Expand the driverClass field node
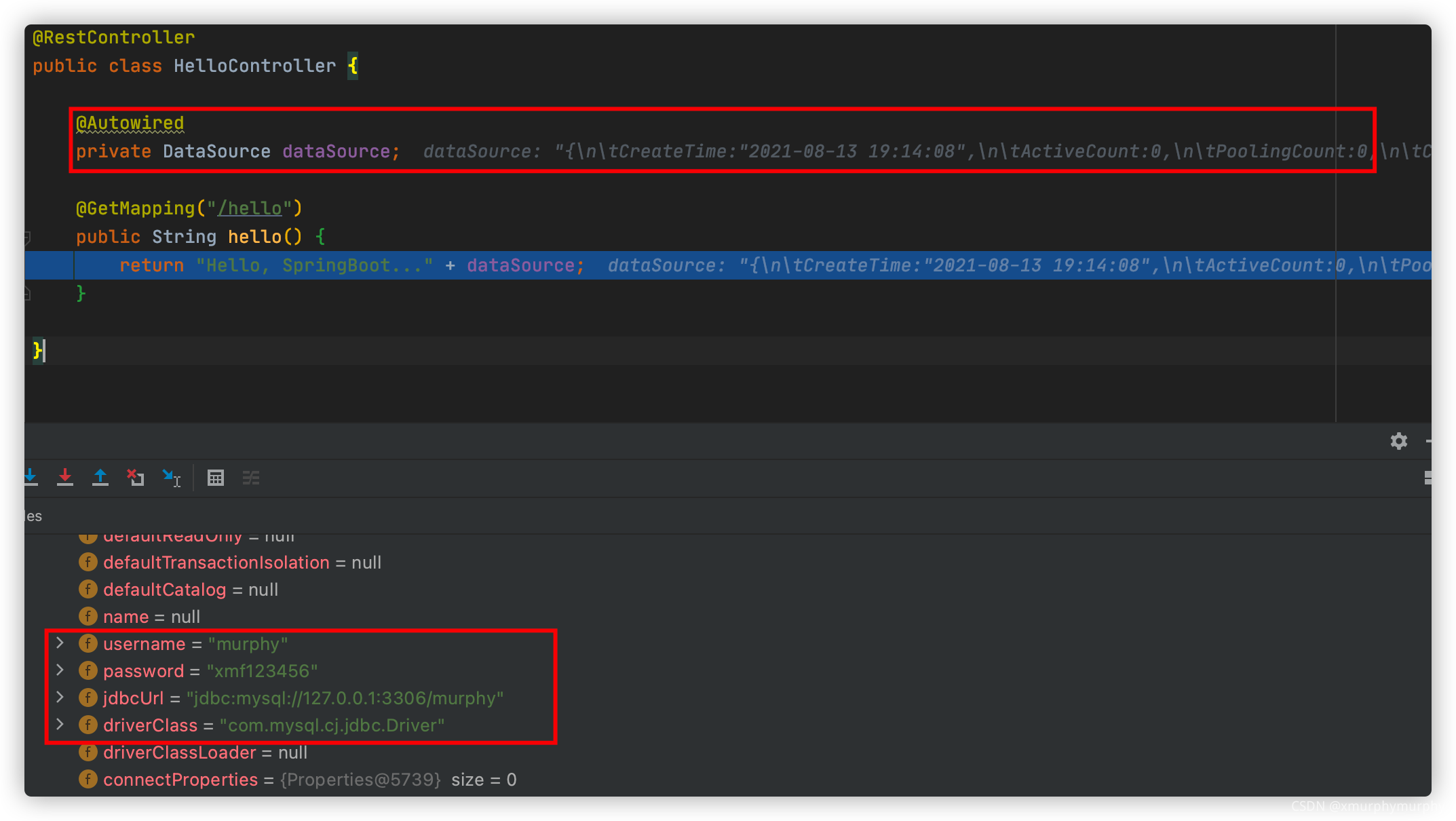Screen dimensions: 1456x821 pos(60,725)
